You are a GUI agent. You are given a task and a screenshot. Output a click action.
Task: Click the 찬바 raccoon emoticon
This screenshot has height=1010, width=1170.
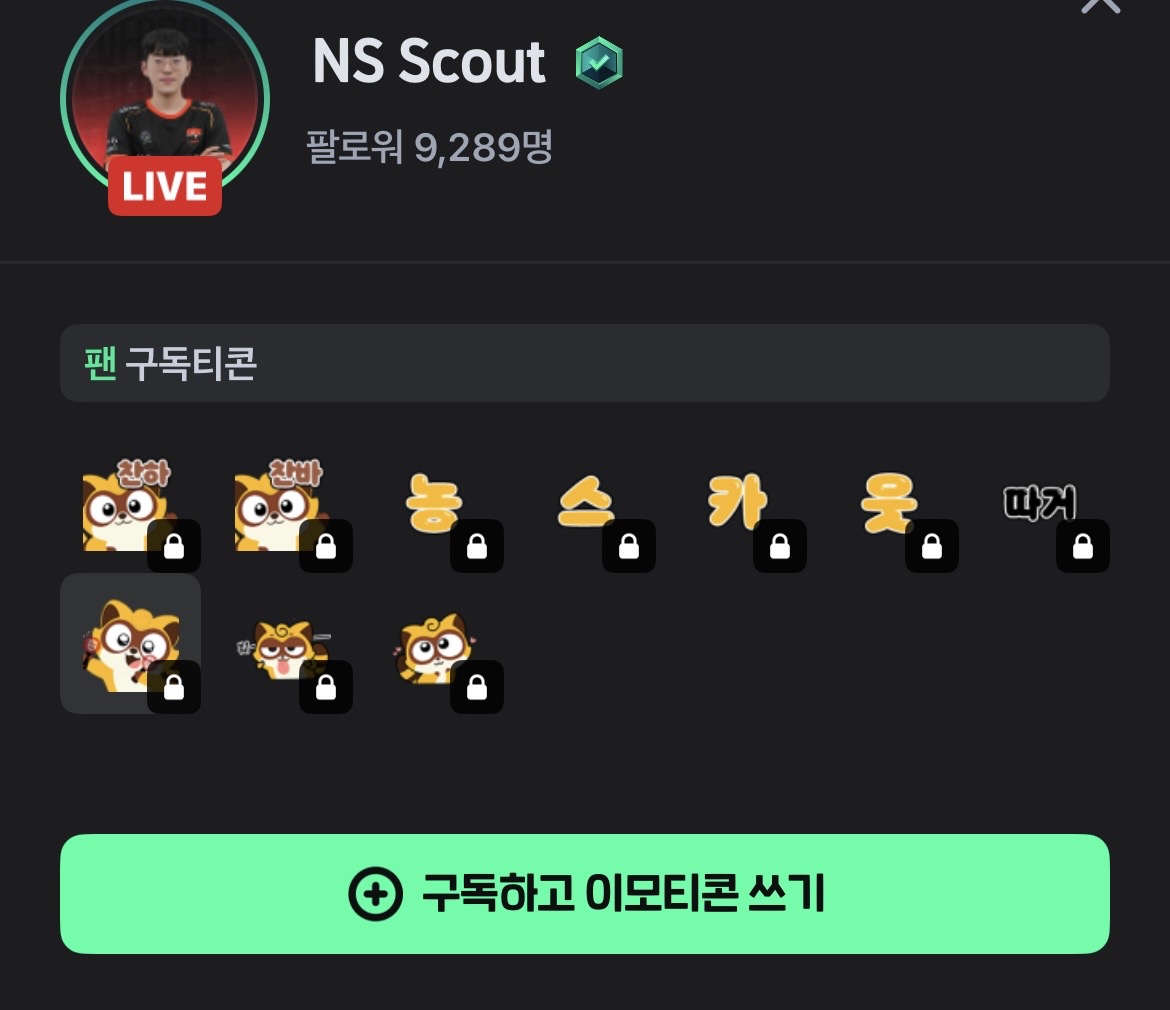(282, 505)
